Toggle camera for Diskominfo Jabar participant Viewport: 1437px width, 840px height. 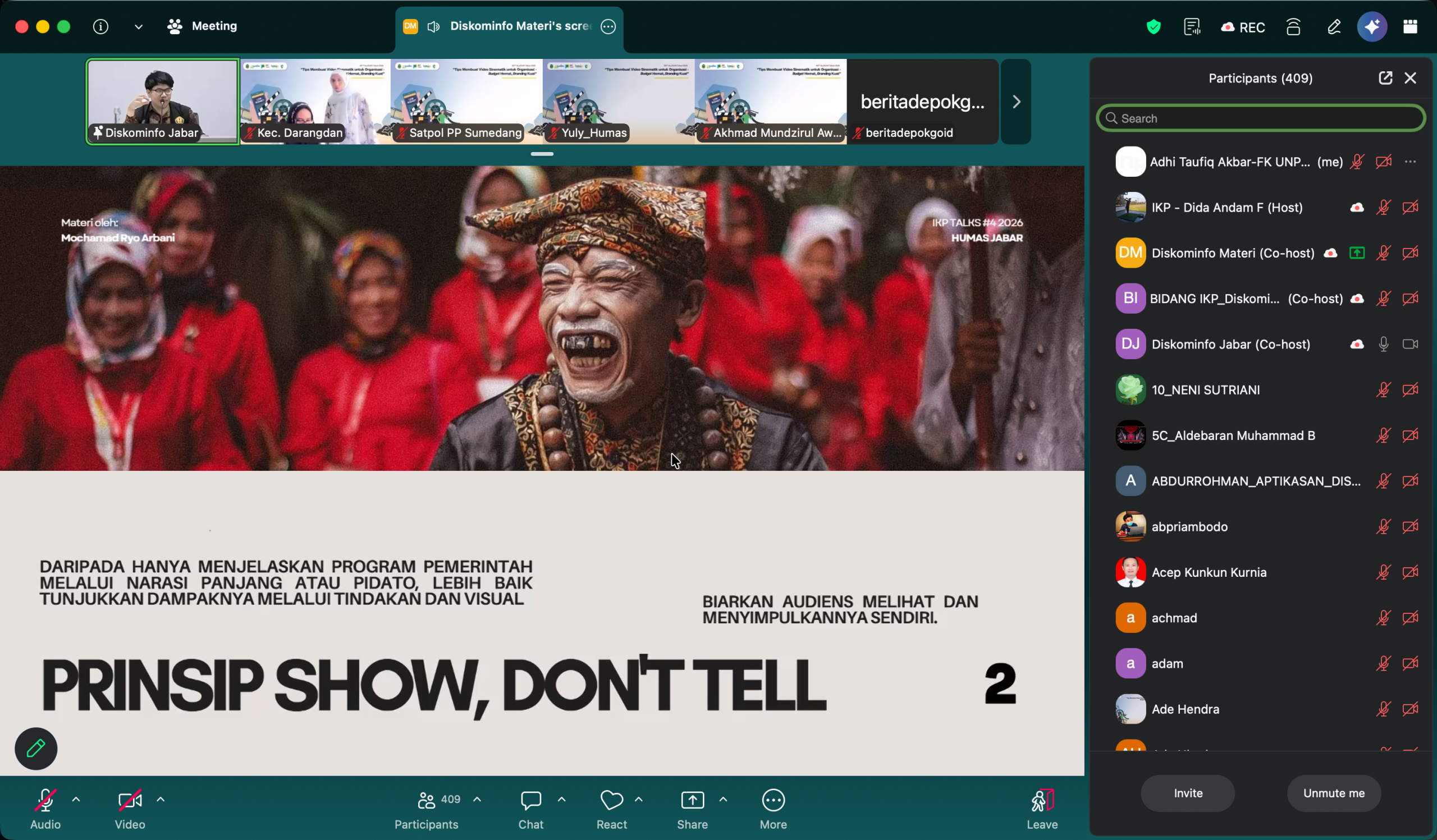coord(1411,344)
